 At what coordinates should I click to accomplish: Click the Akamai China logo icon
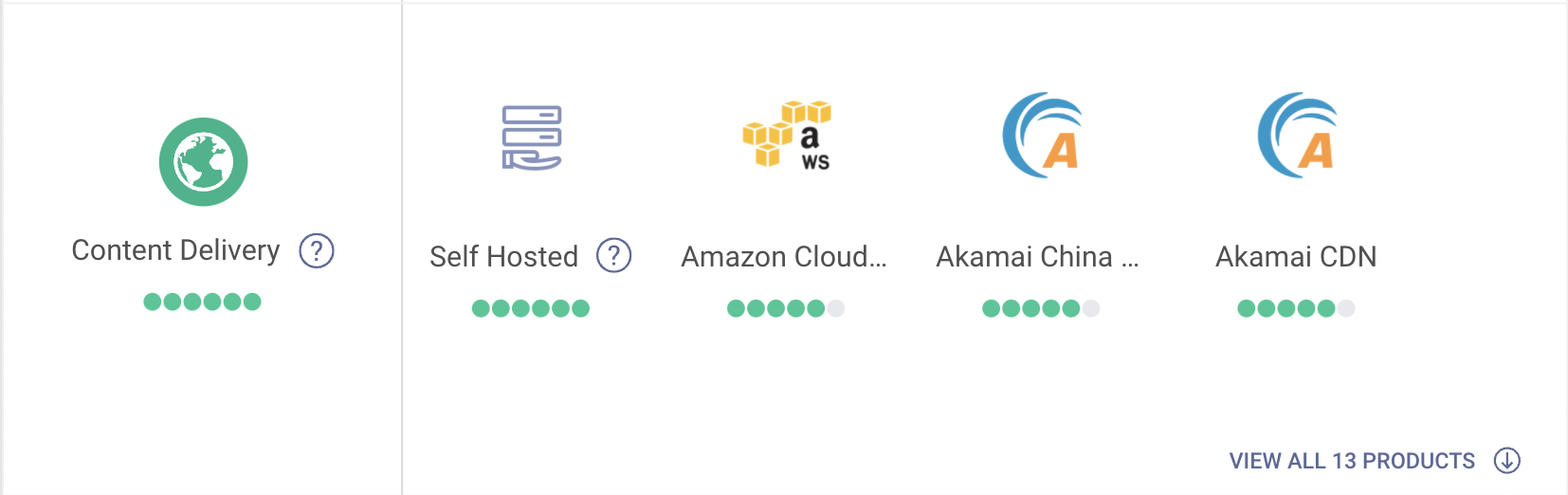1042,136
